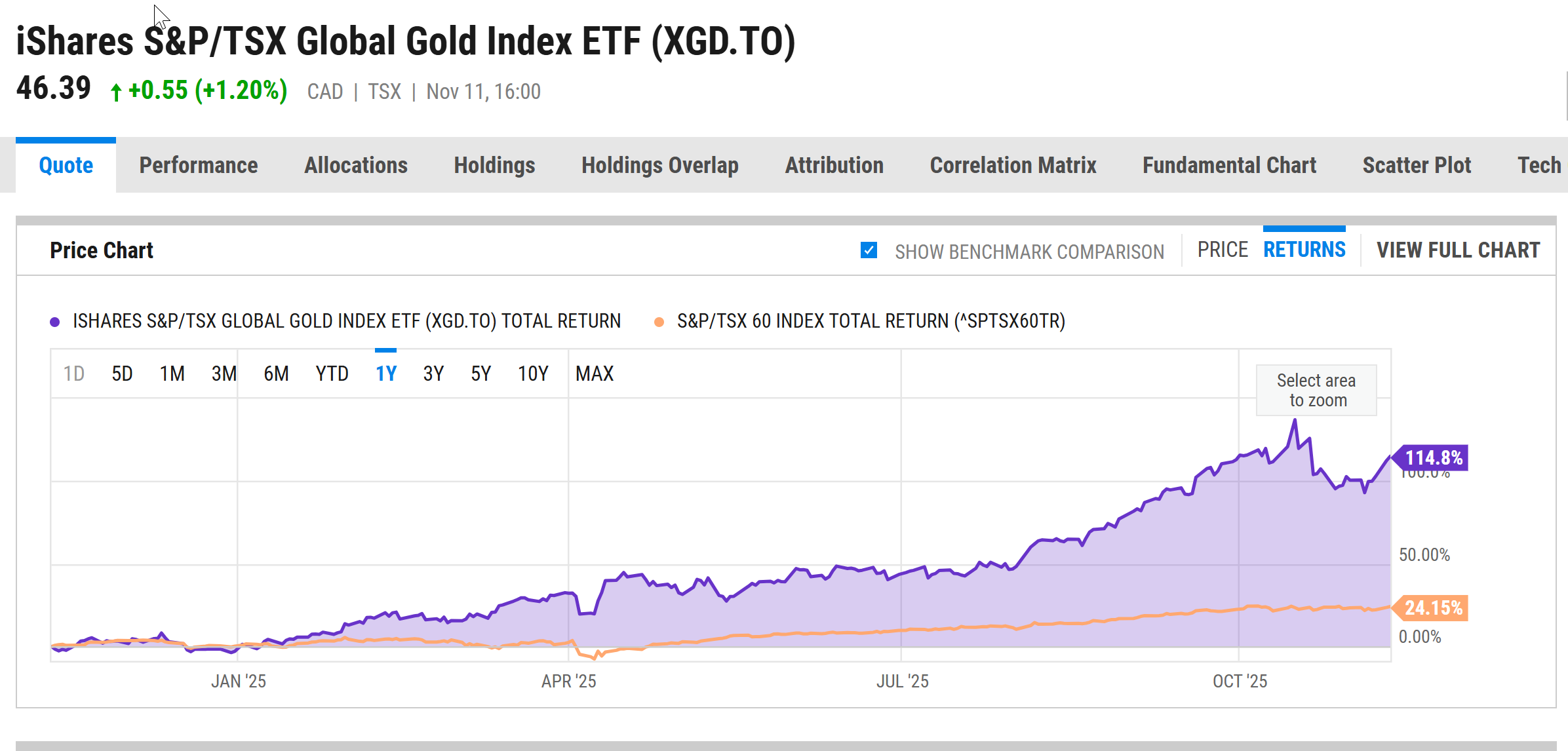
Task: Switch to the Allocations tab
Action: [355, 165]
